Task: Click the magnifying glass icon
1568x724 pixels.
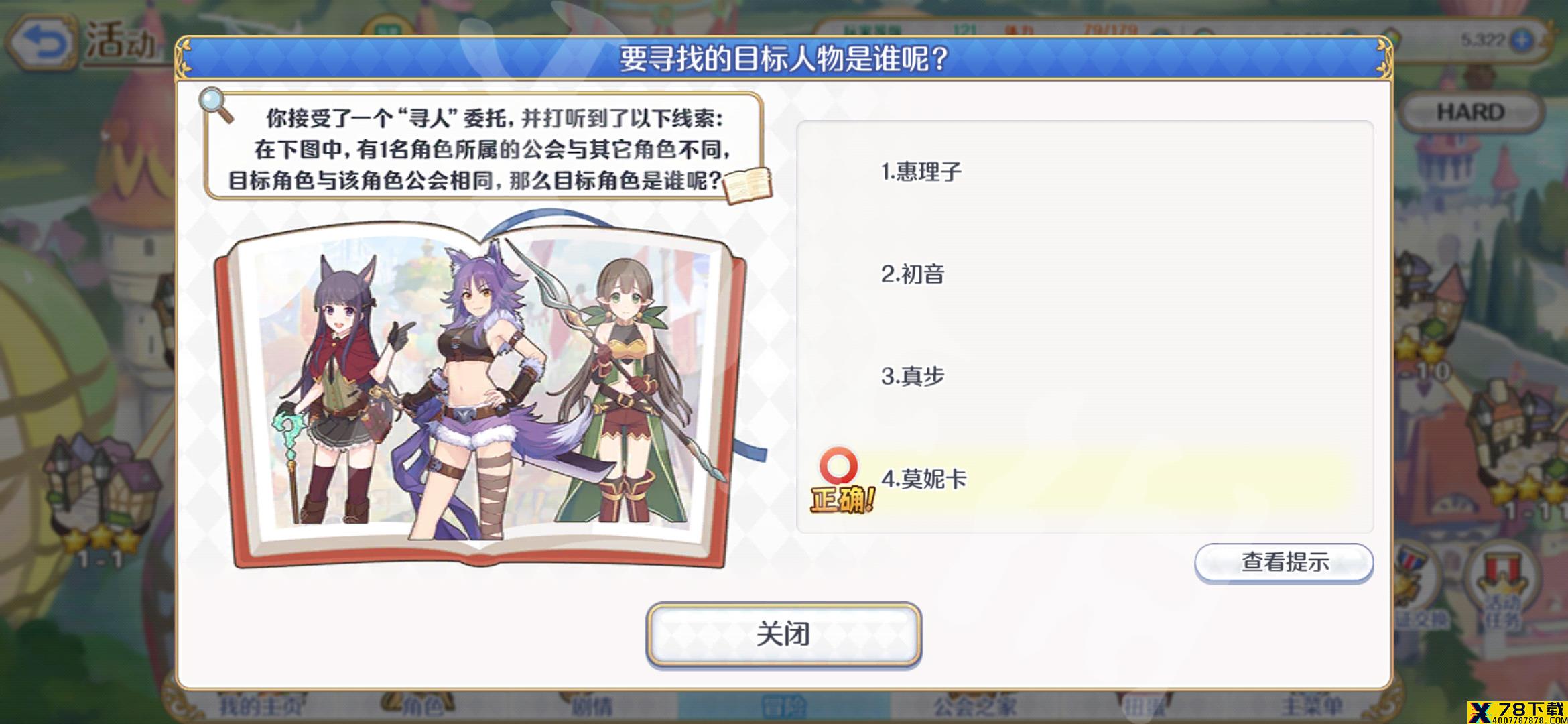Action: pos(216,106)
